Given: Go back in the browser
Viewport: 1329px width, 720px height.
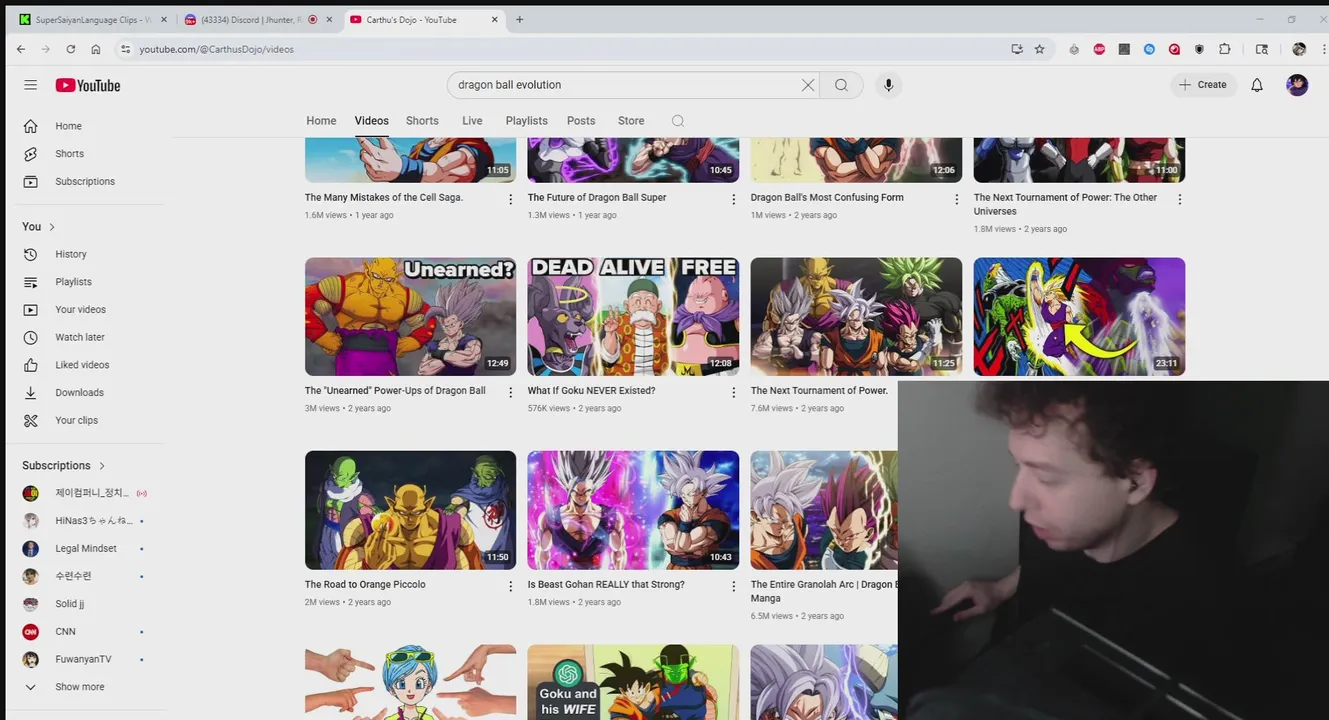Looking at the screenshot, I should [x=21, y=49].
